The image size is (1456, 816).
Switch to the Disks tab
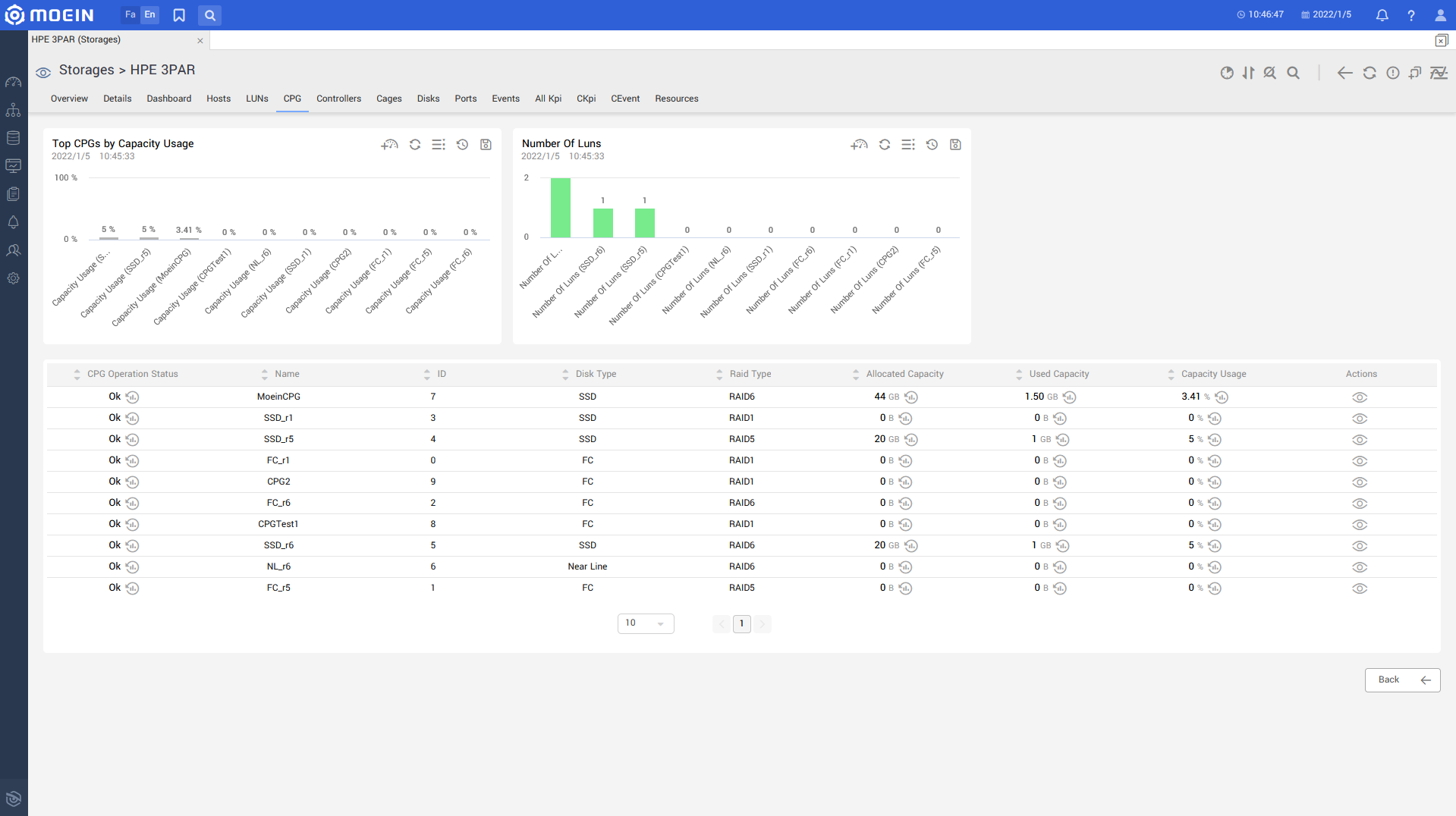click(428, 99)
